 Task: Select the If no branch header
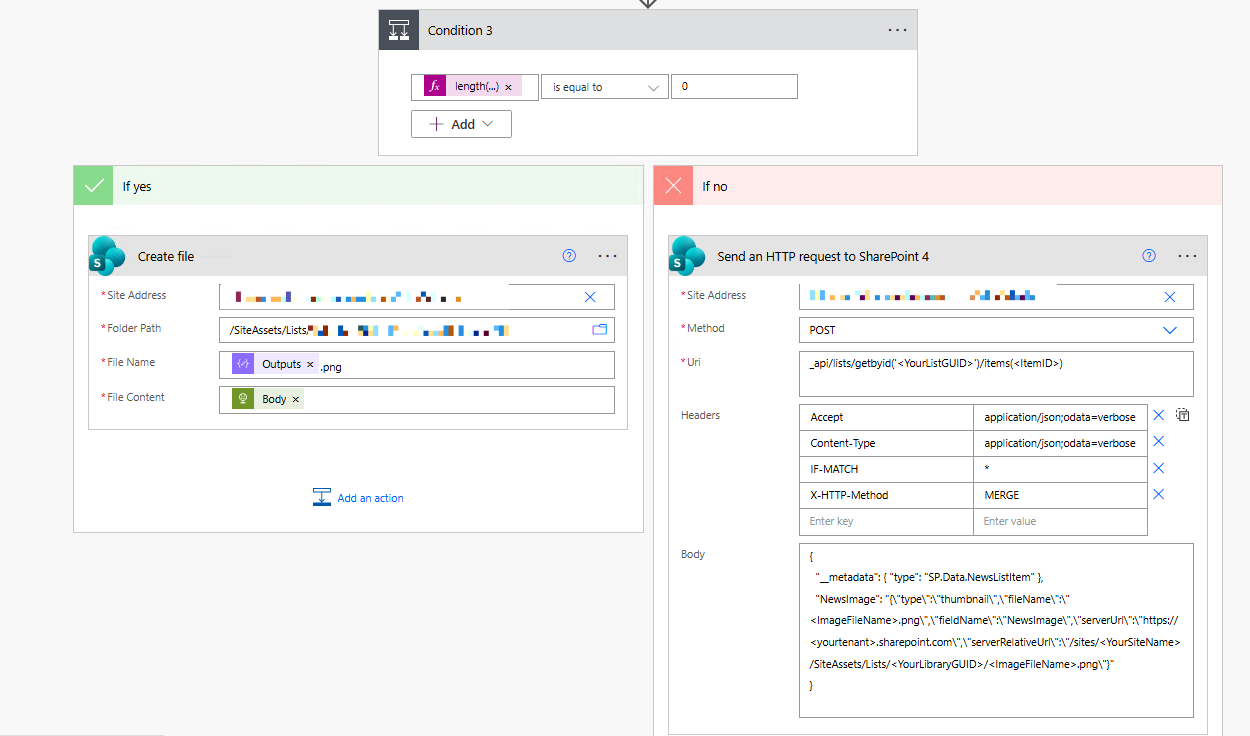pos(938,186)
